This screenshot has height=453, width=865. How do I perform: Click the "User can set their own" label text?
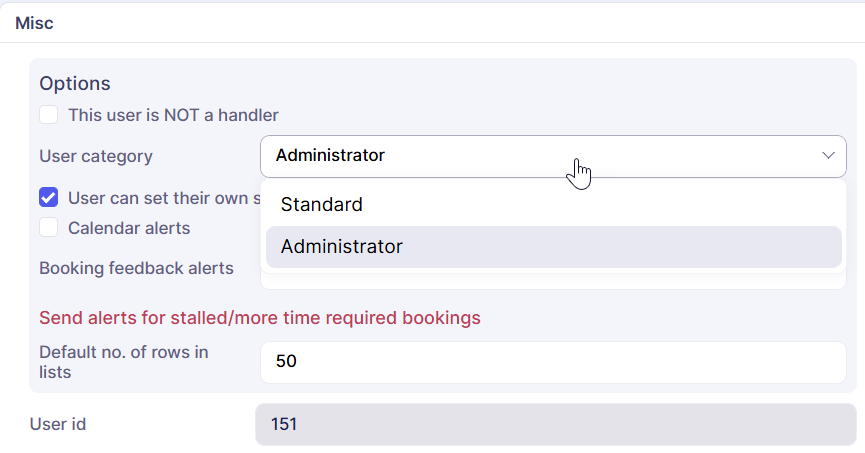(157, 197)
